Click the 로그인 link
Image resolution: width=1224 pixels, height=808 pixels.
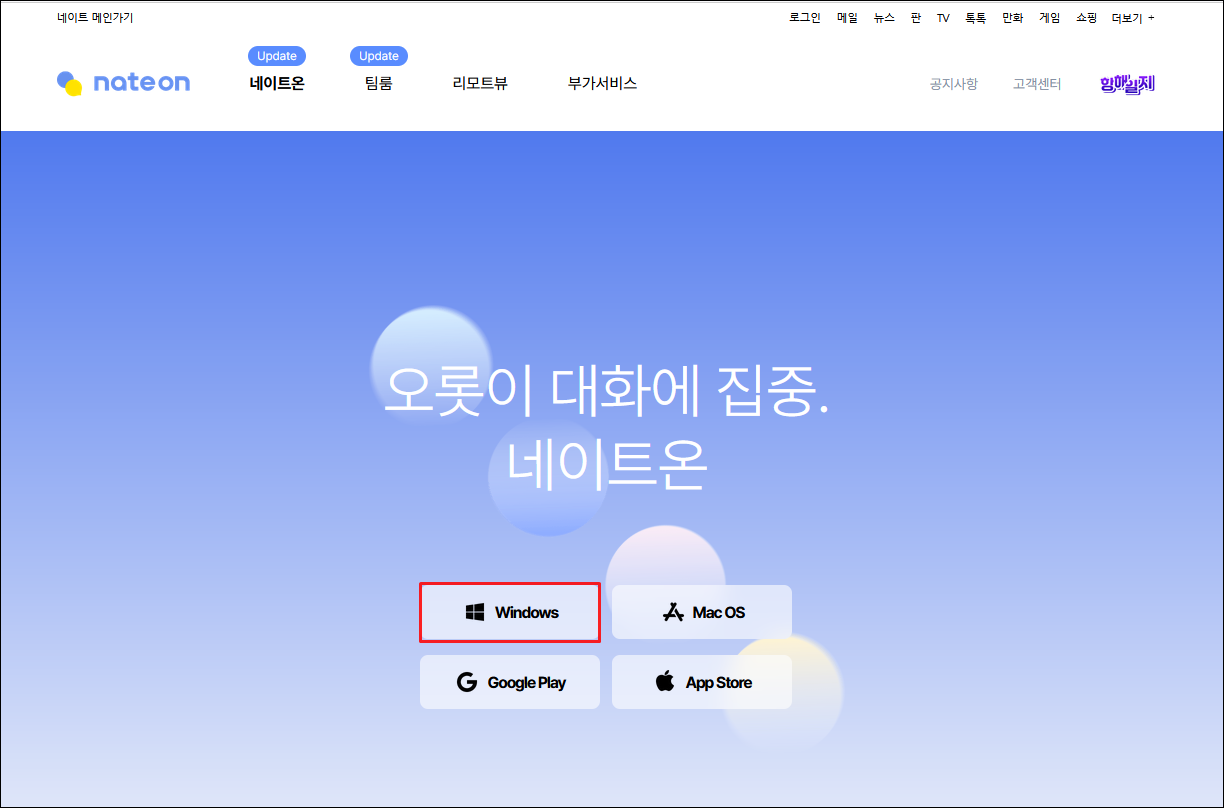coord(805,18)
